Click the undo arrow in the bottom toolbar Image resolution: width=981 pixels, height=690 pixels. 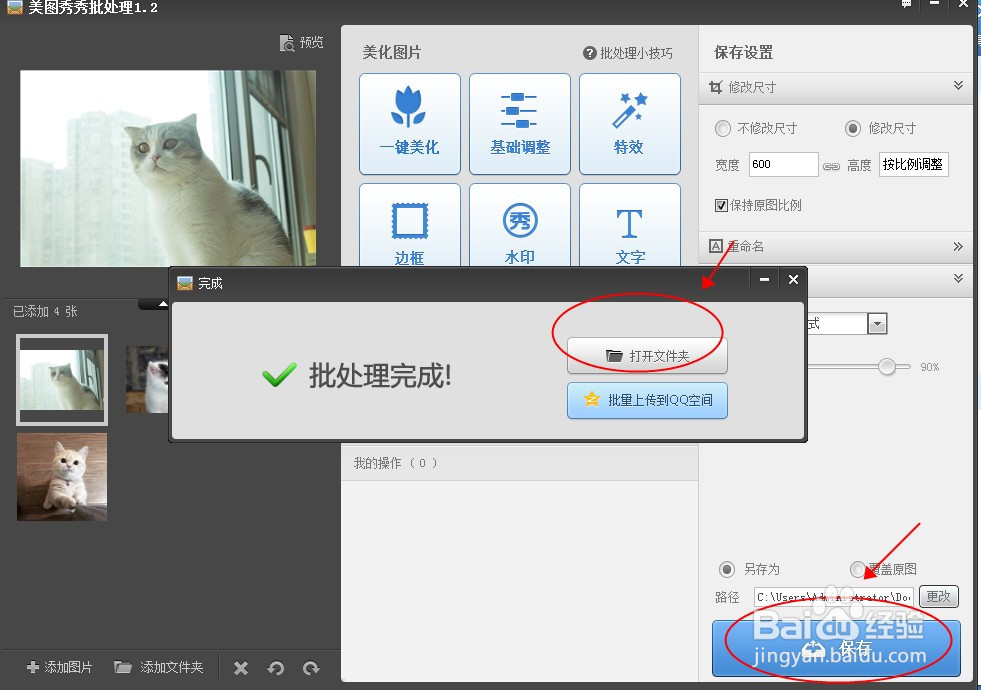coord(277,667)
